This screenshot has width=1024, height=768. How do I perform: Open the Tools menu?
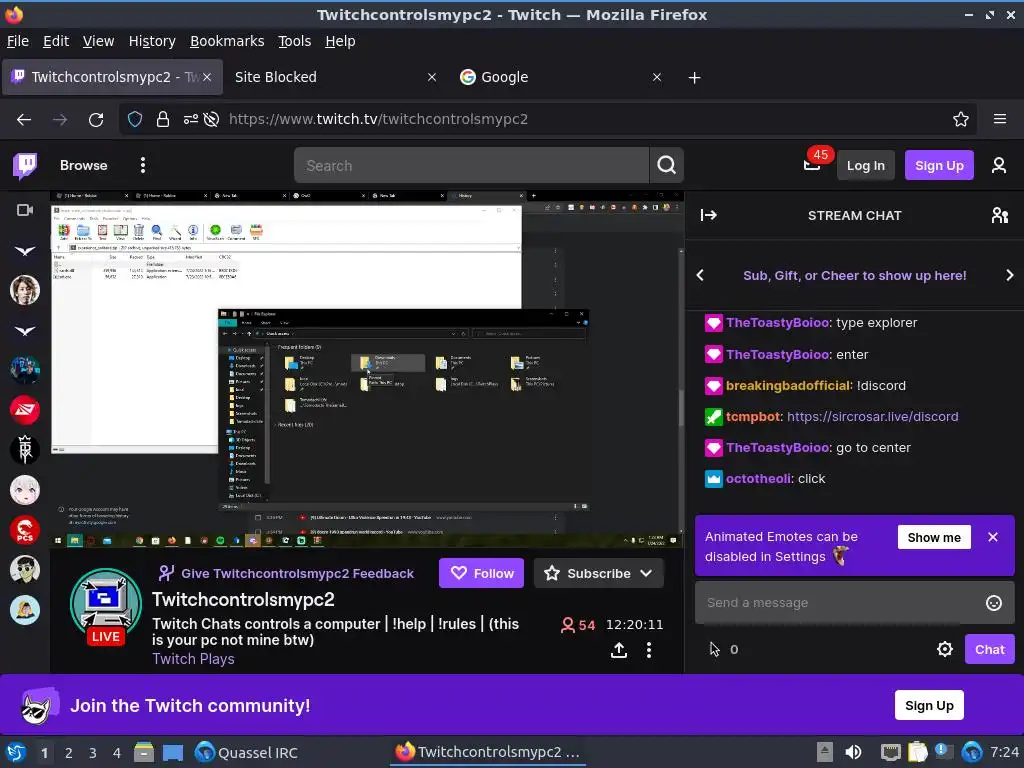coord(294,41)
